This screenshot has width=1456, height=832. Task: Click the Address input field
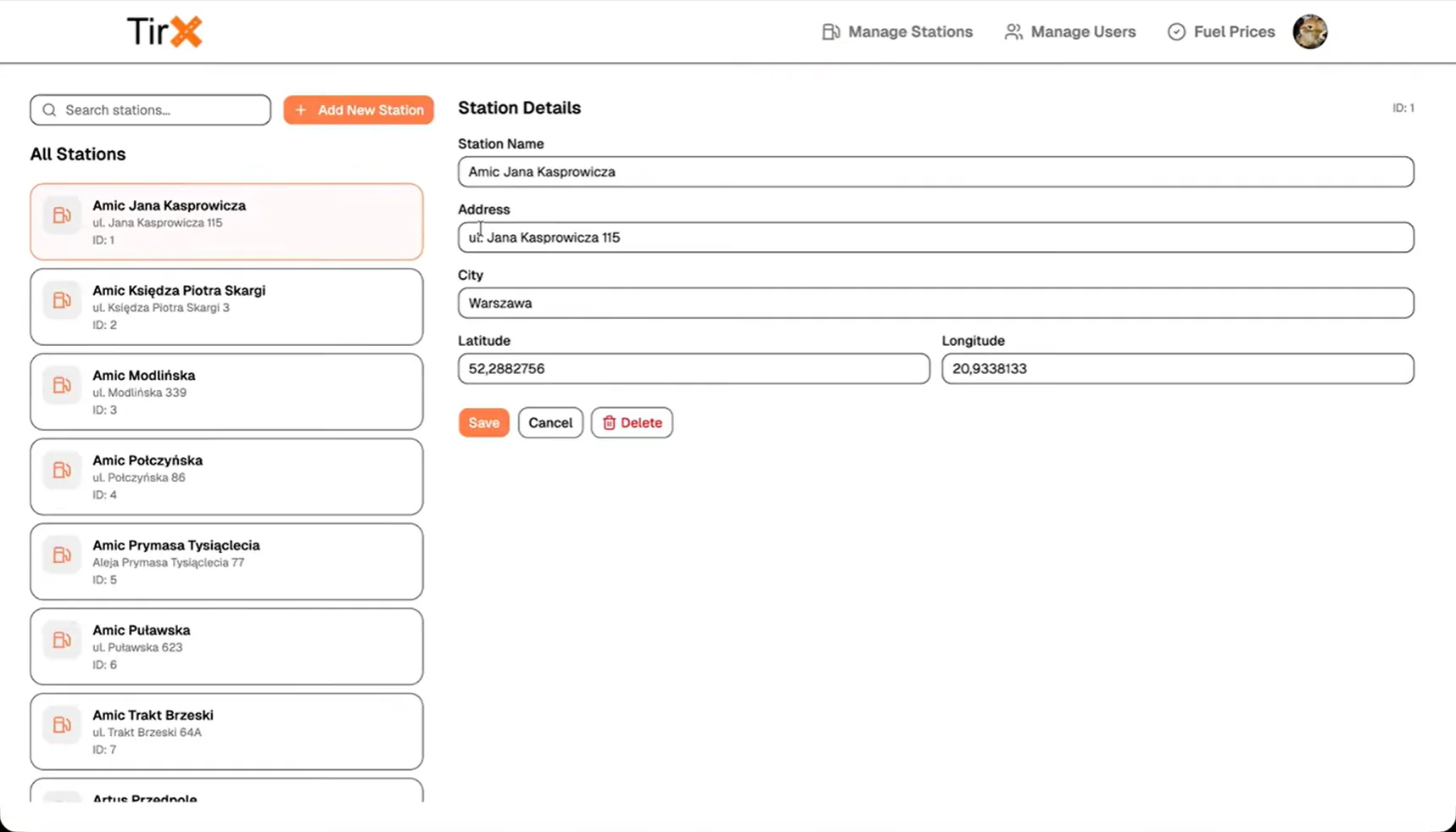[936, 237]
